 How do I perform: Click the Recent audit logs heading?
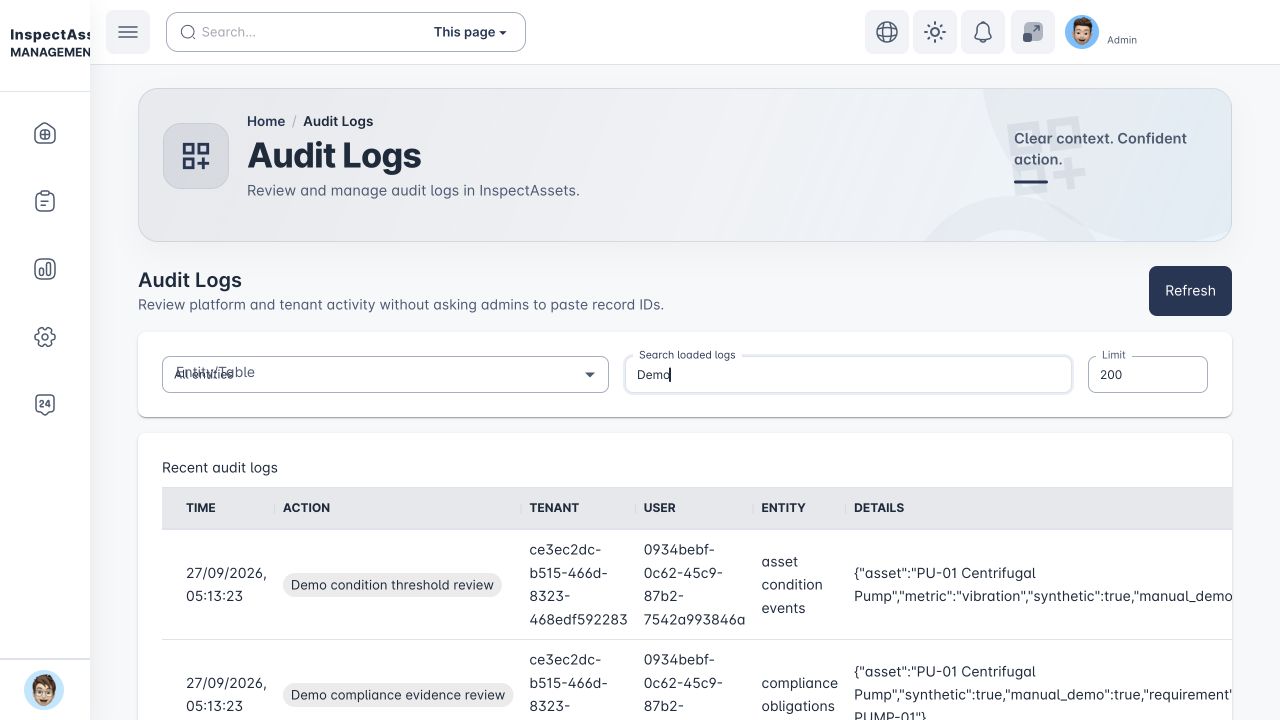[x=220, y=468]
